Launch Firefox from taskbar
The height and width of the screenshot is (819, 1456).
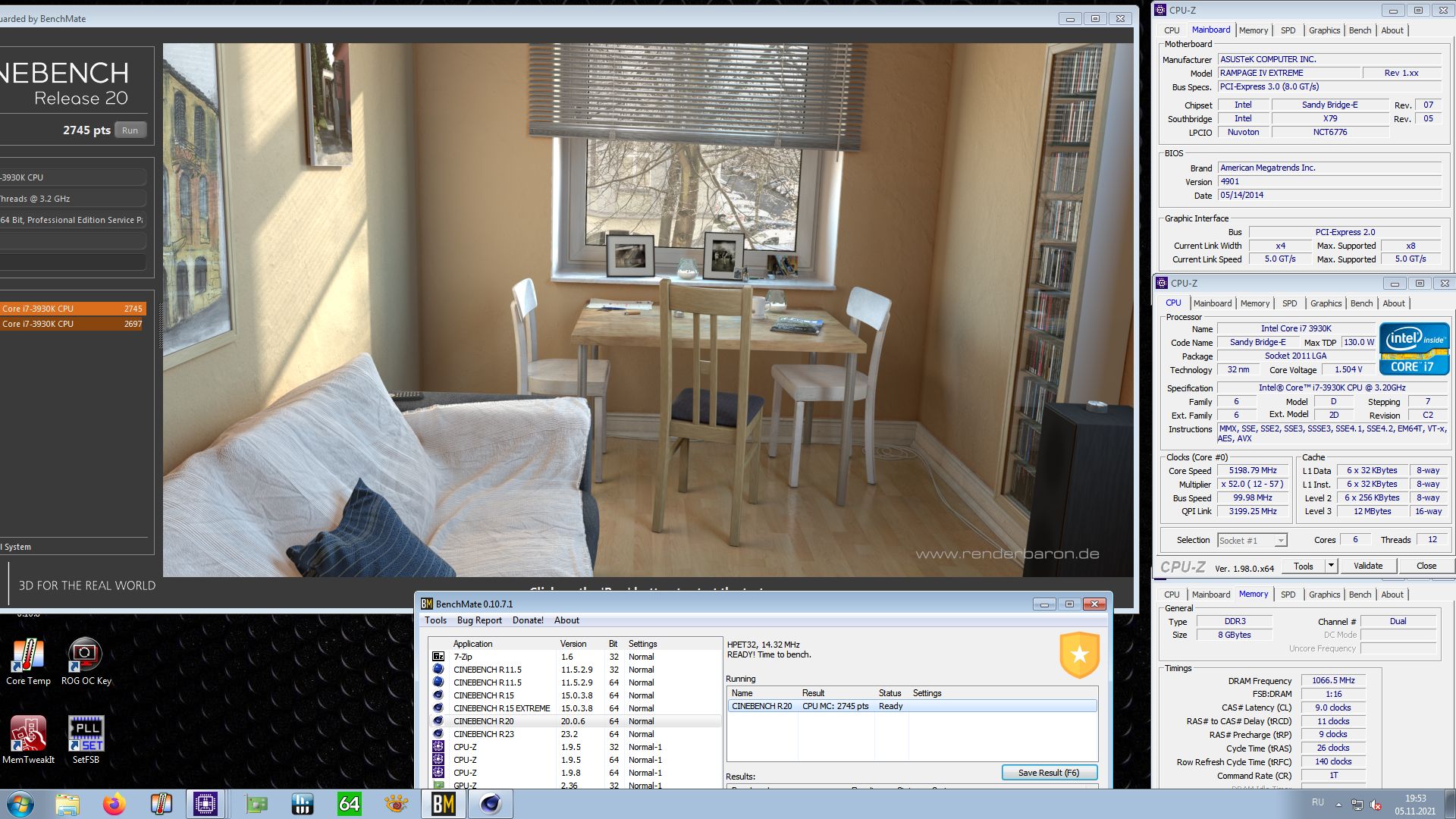coord(115,804)
